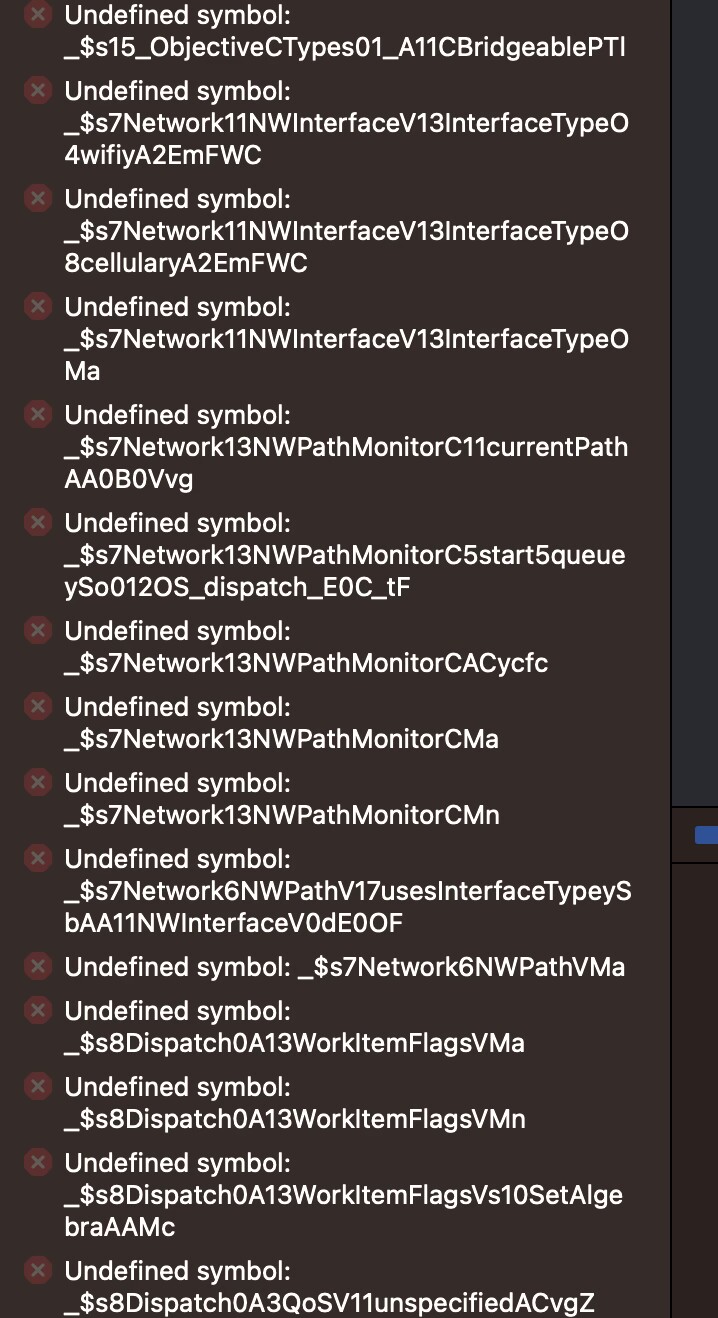Click the error icon beside the ObjectiveCTypes BridgeablePTl symbol
718x1318 pixels.
coord(37,14)
